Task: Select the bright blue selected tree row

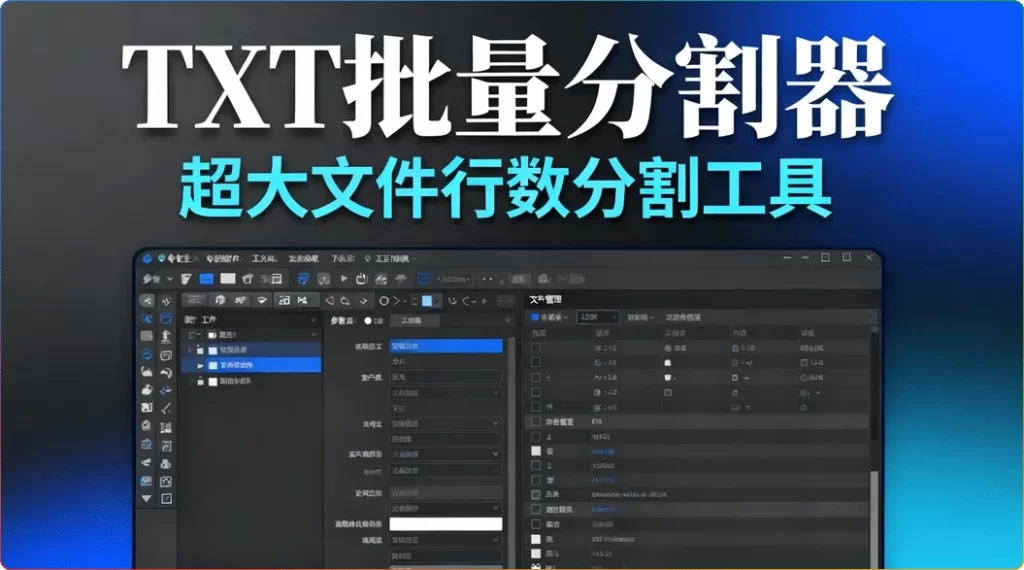Action: (251, 365)
